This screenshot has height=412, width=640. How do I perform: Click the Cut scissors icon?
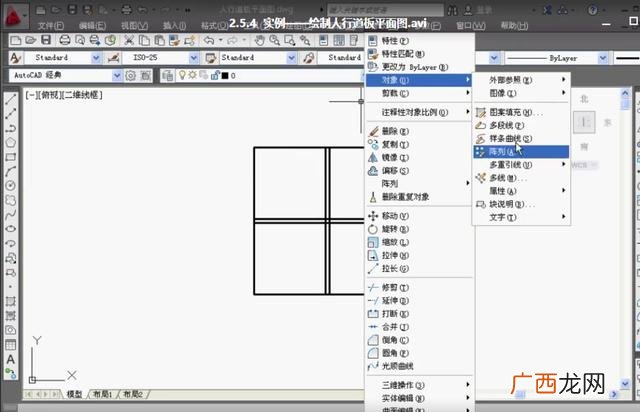coord(129,40)
